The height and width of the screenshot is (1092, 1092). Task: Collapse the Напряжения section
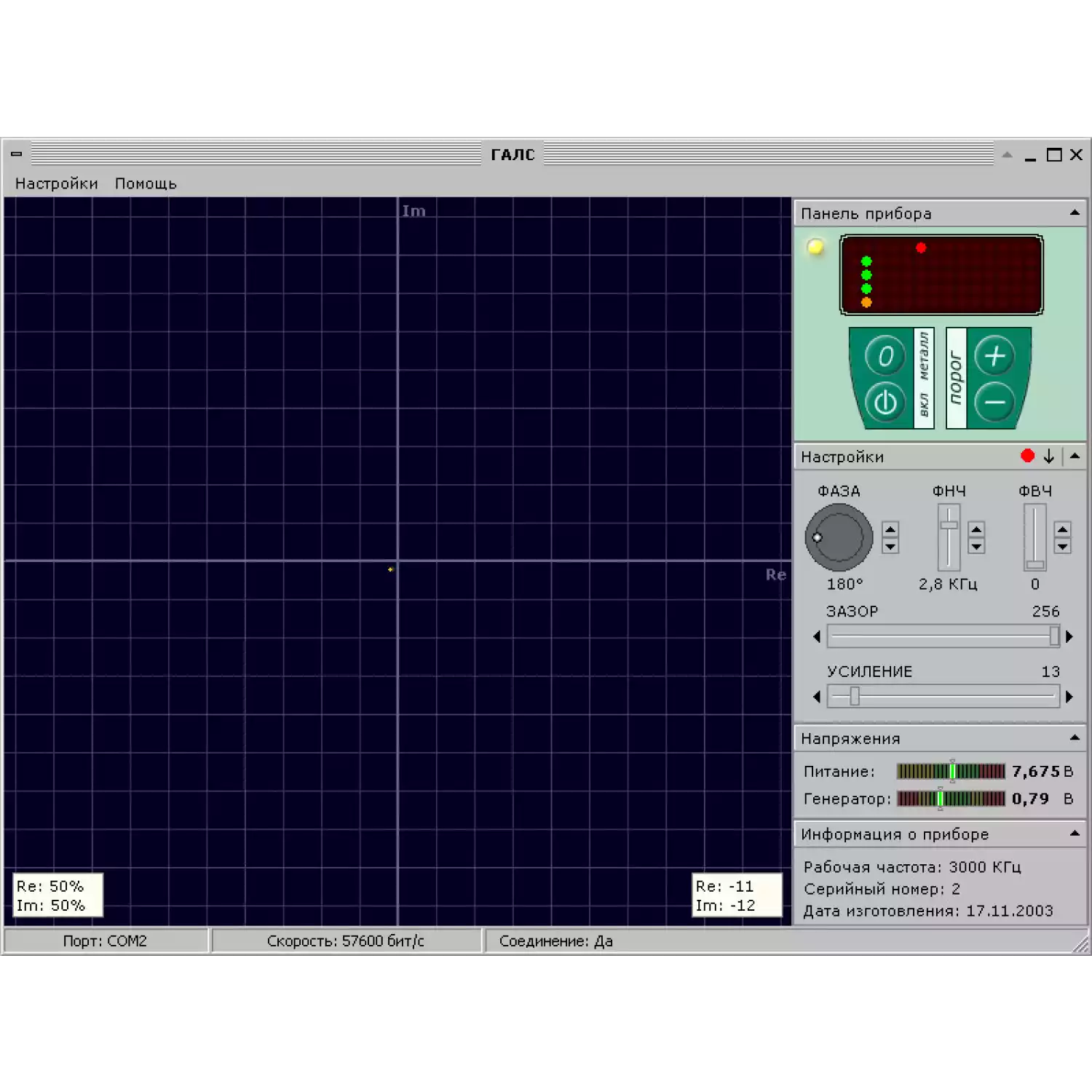[x=1075, y=738]
